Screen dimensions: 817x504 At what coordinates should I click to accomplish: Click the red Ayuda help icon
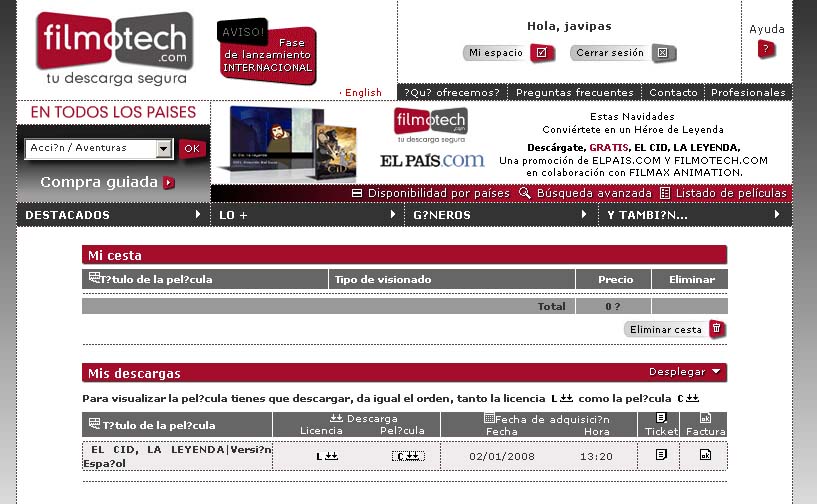pos(766,49)
